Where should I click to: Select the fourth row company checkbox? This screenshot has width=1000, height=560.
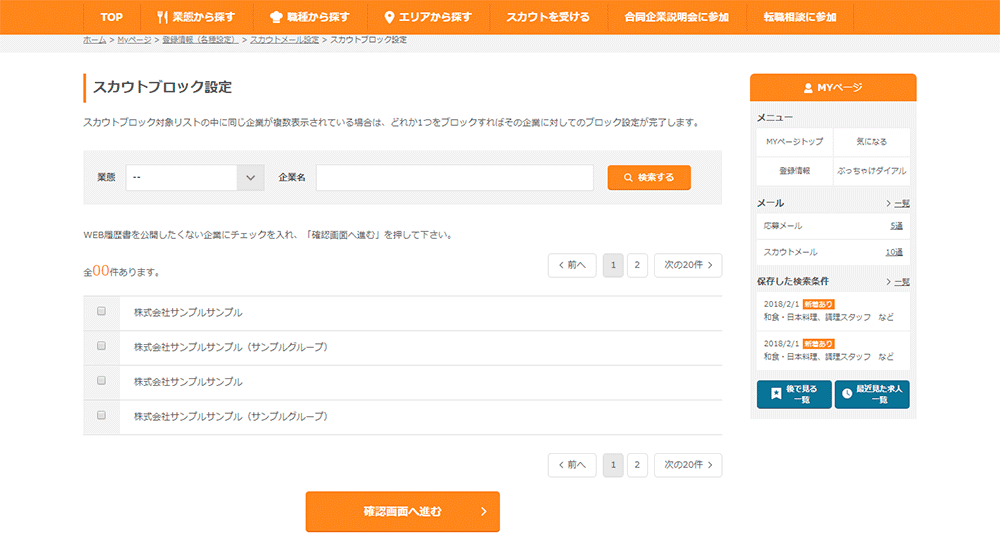coord(101,414)
